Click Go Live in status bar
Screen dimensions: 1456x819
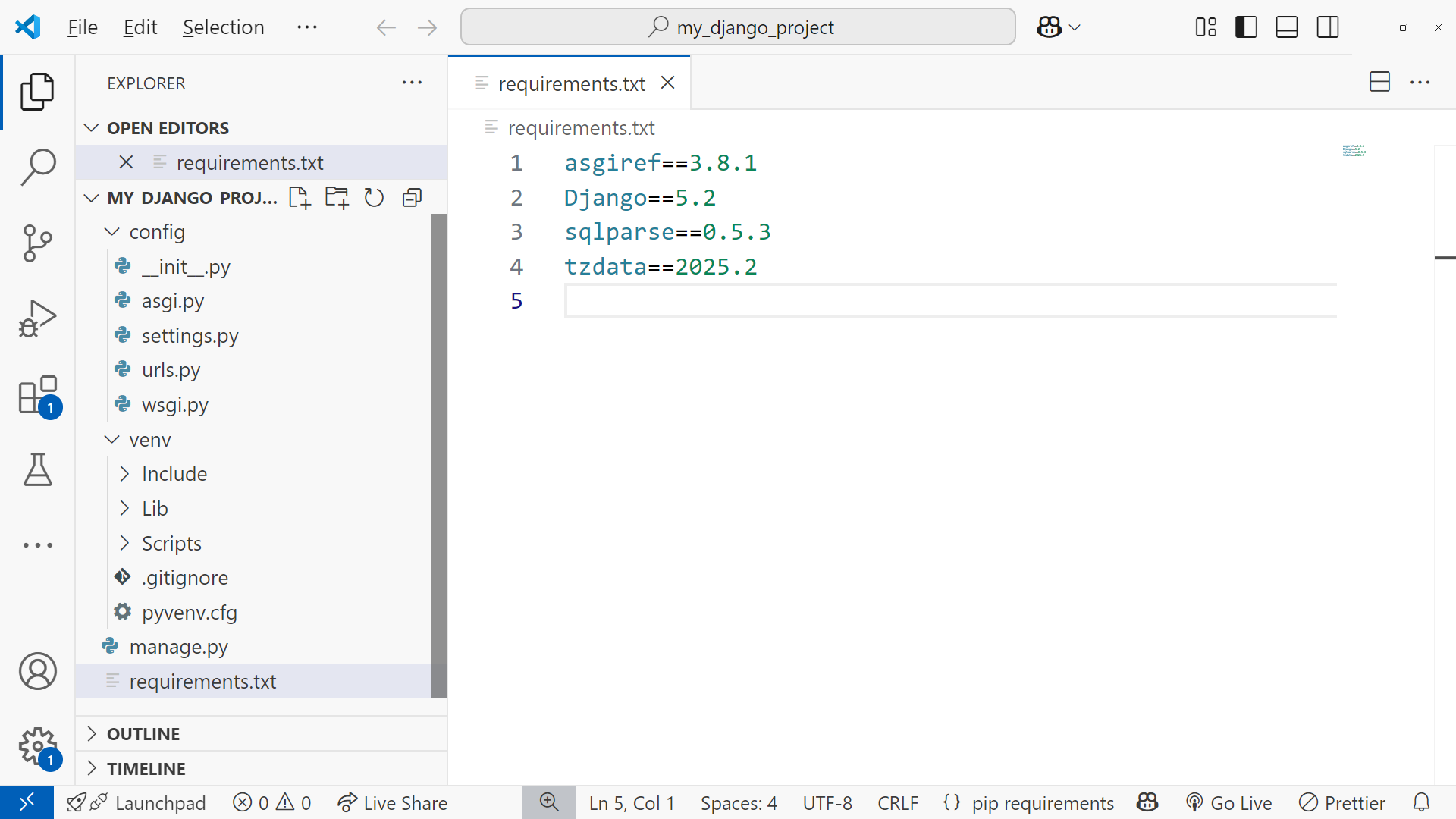pos(1230,803)
